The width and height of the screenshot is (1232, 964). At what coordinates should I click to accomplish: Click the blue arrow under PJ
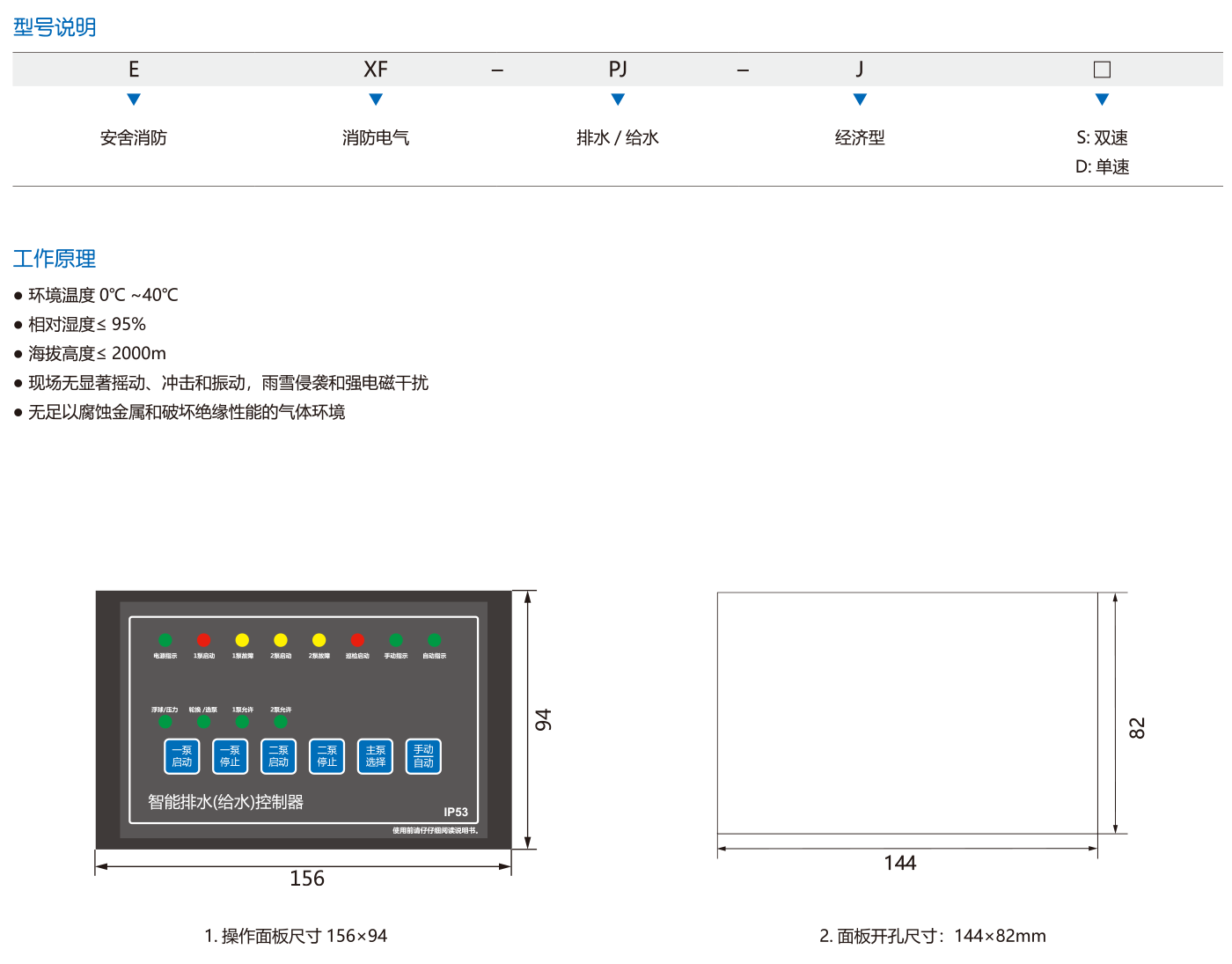[618, 99]
